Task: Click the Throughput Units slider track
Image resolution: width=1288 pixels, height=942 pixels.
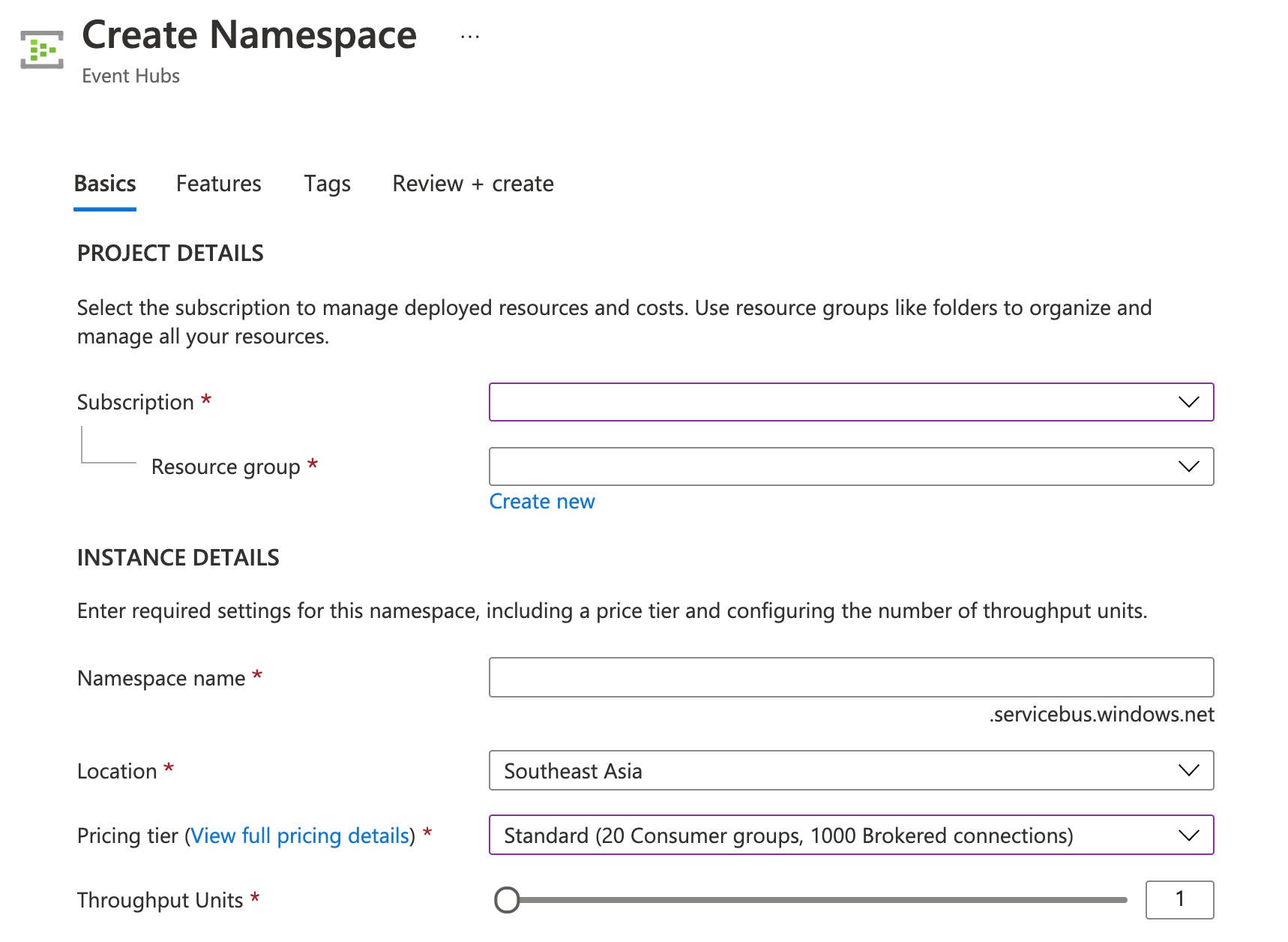Action: click(x=825, y=899)
